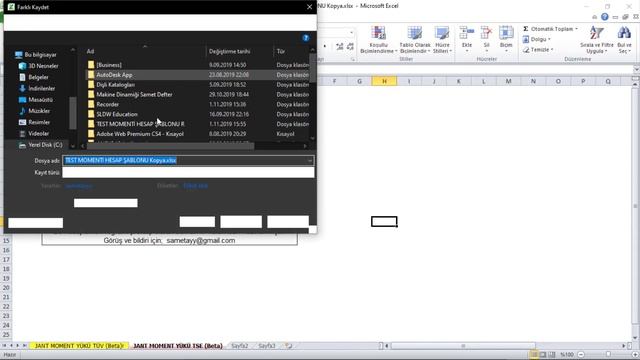
Task: Click Otomatik Toplam sigma icon
Action: tap(526, 29)
